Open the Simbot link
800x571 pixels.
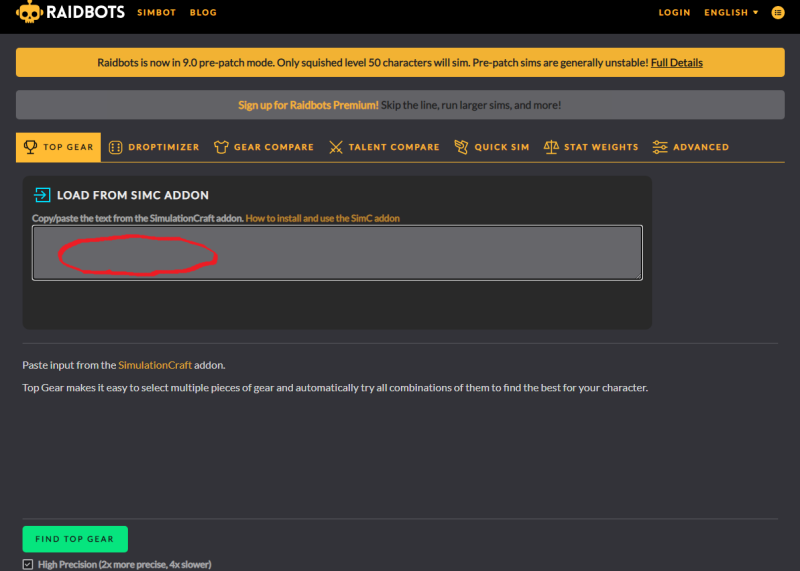[x=156, y=12]
